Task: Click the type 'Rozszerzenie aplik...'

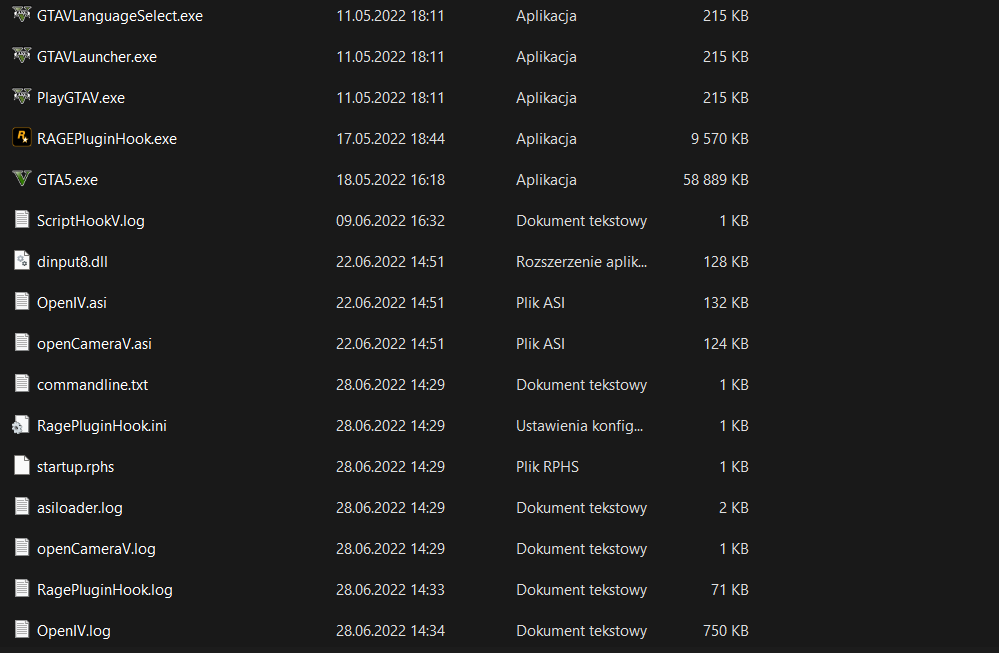Action: [x=582, y=262]
